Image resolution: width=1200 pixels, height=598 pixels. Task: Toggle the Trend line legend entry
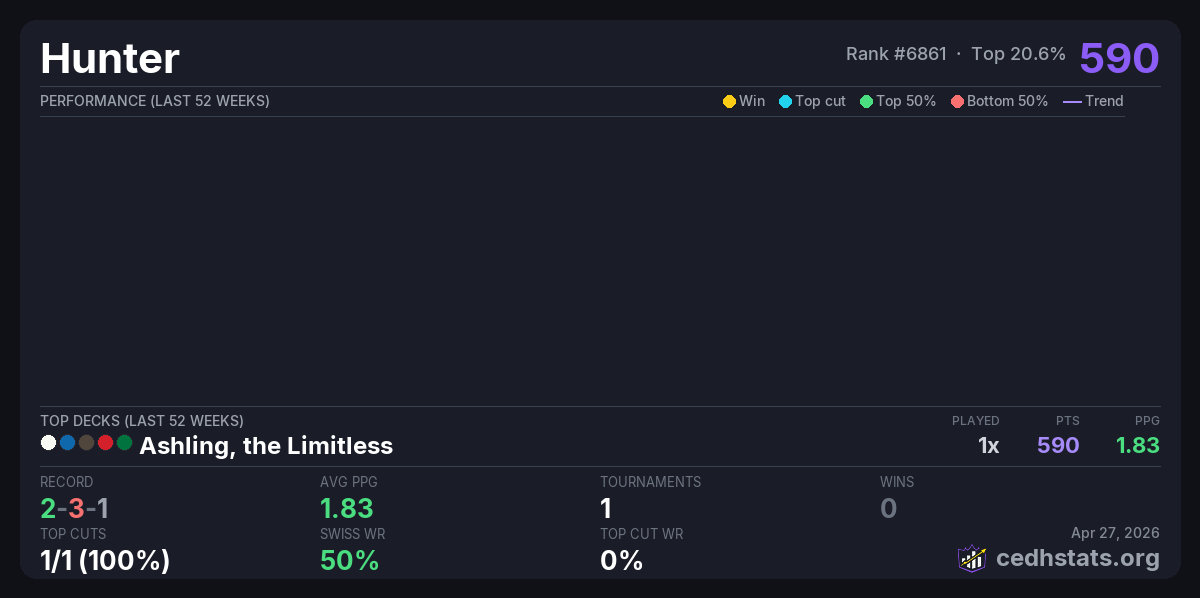coord(1093,101)
